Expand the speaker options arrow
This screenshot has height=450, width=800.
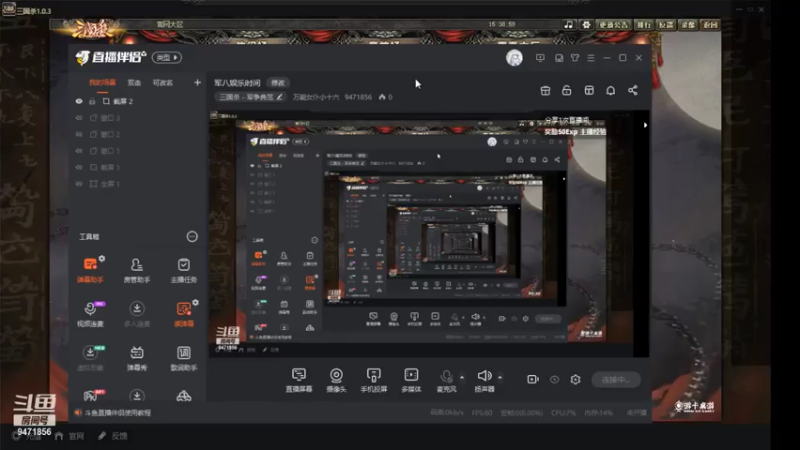pyautogui.click(x=500, y=378)
